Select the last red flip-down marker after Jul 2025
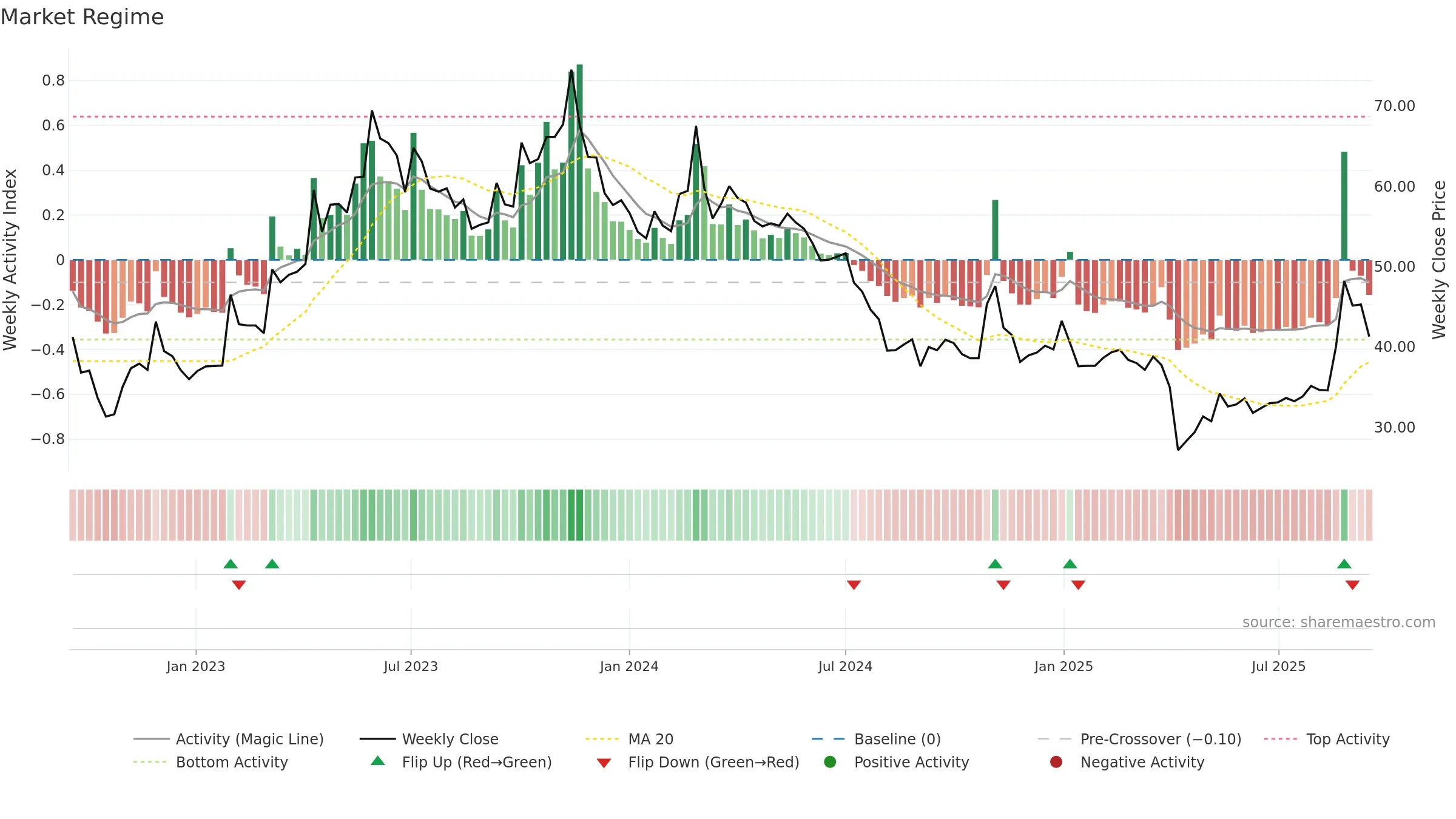 click(1353, 585)
